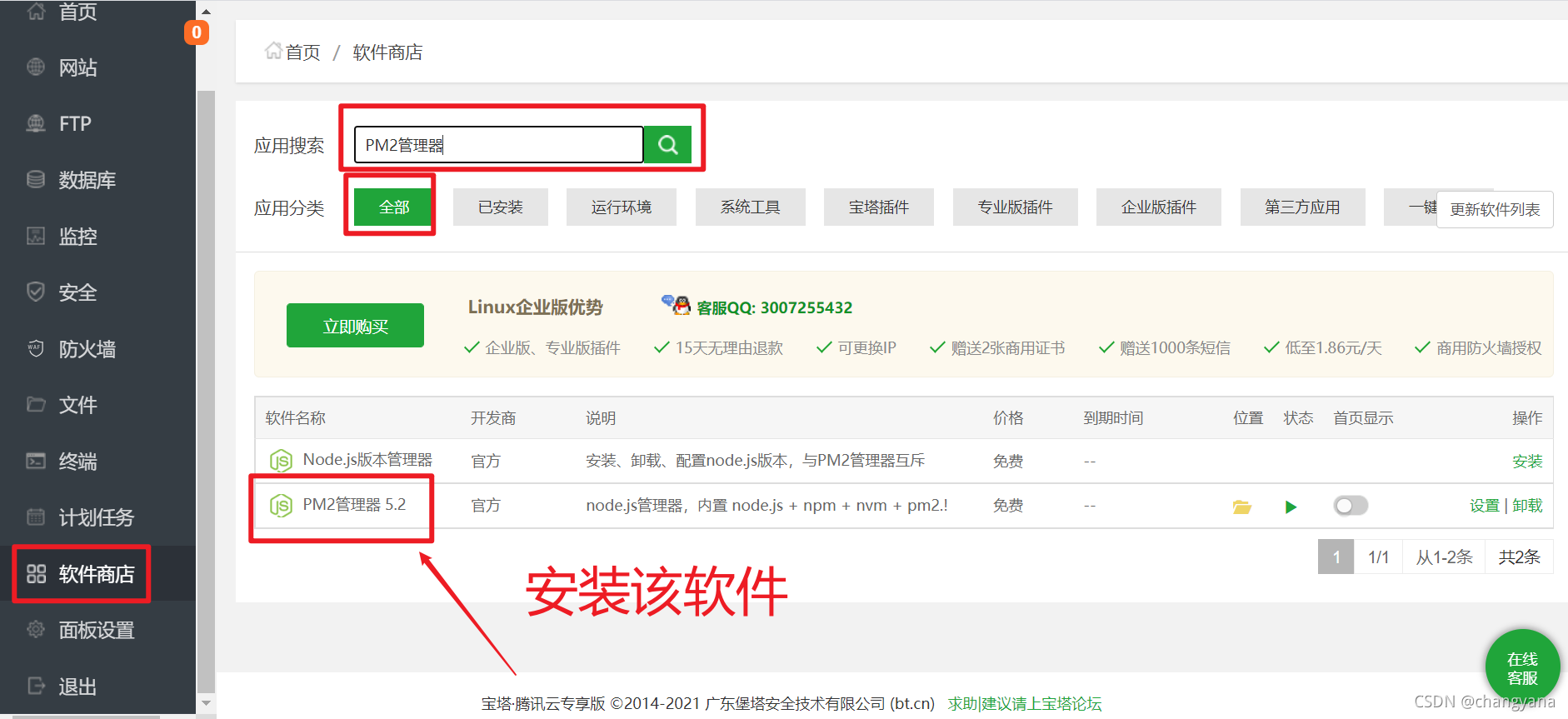Click the application search input field
This screenshot has height=719, width=1568.
[x=498, y=145]
